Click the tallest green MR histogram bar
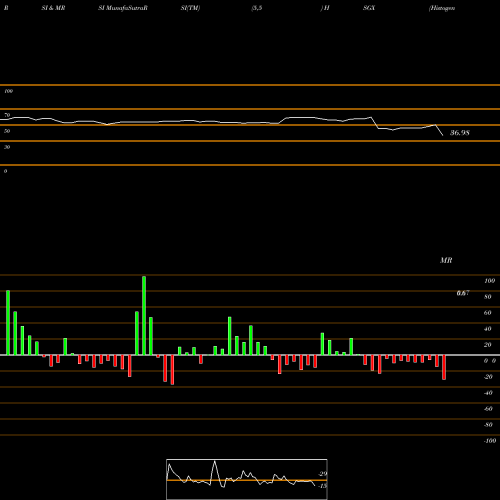Screen dimensions: 500x500 (x=144, y=315)
